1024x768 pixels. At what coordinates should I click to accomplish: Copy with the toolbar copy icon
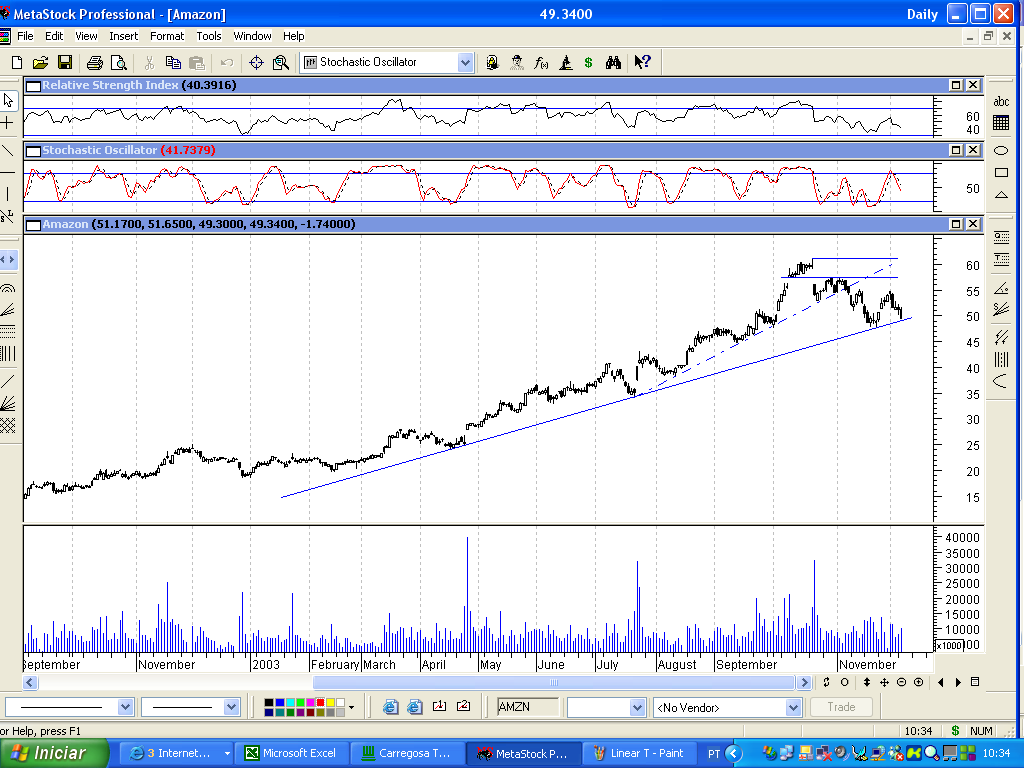tap(173, 63)
